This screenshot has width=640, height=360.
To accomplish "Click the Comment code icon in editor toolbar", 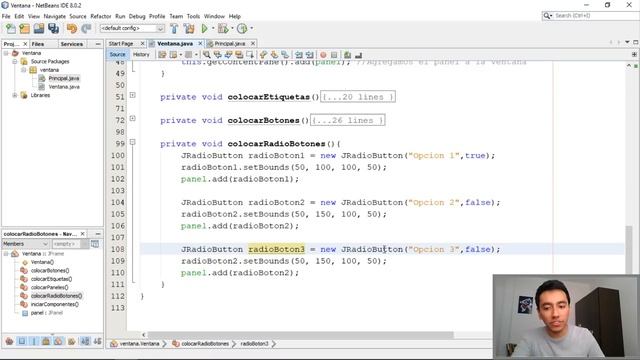I will (x=347, y=55).
